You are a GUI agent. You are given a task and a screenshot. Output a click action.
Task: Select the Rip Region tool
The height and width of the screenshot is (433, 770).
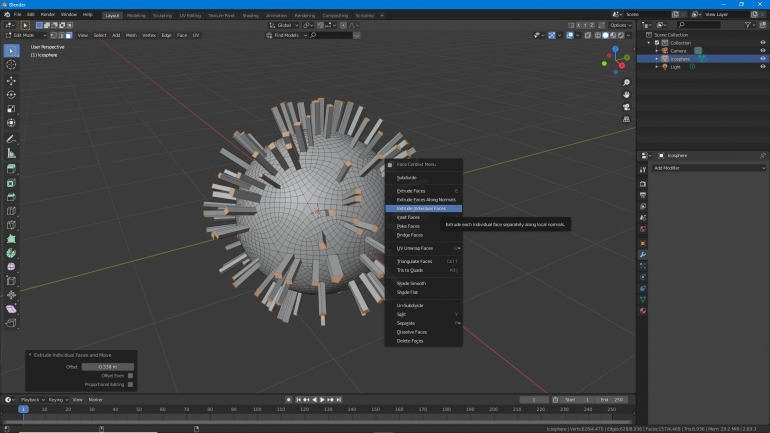click(x=11, y=323)
